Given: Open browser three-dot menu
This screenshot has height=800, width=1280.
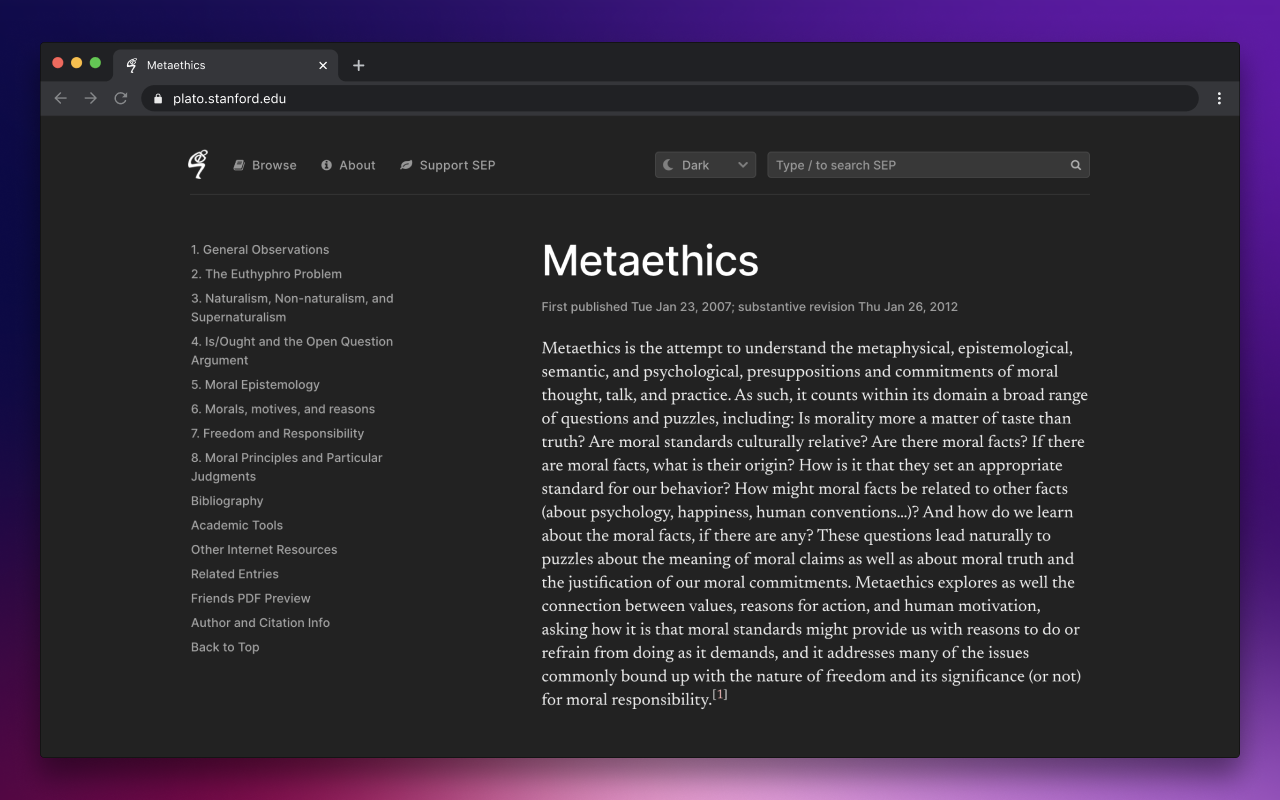Looking at the screenshot, I should (1219, 98).
